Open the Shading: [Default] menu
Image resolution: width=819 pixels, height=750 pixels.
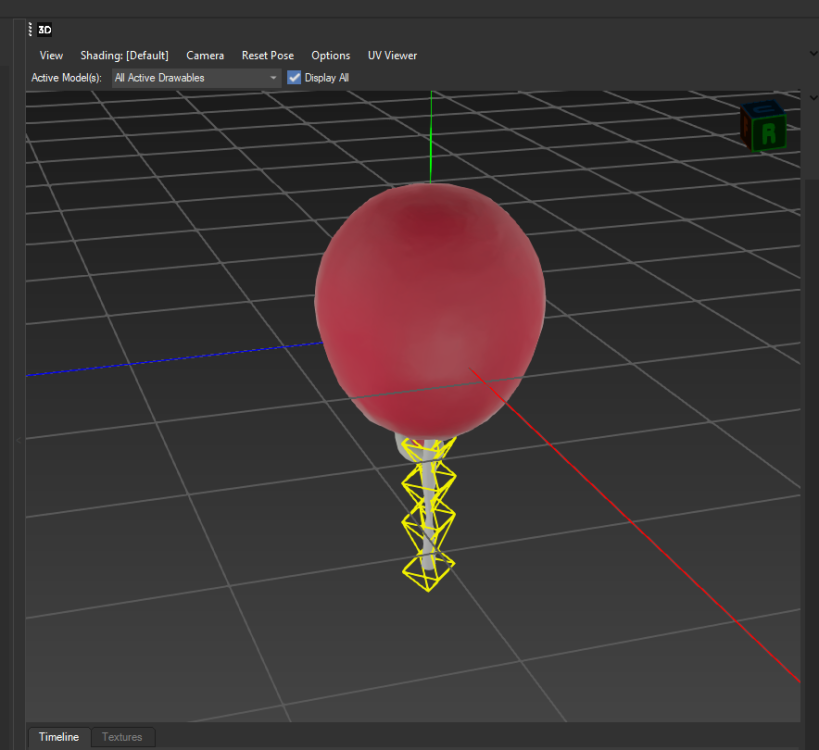tap(124, 55)
